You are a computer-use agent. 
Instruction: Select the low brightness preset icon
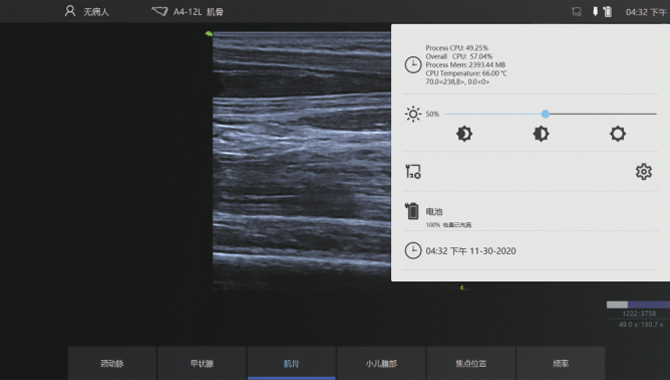(x=464, y=134)
